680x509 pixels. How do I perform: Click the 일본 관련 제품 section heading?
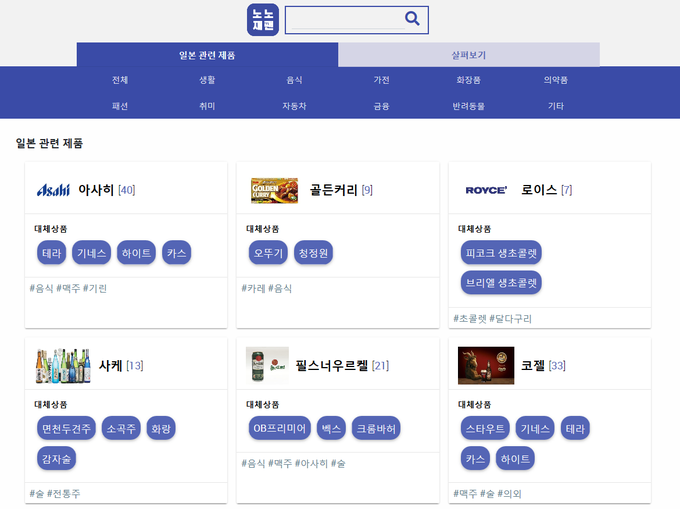49,143
